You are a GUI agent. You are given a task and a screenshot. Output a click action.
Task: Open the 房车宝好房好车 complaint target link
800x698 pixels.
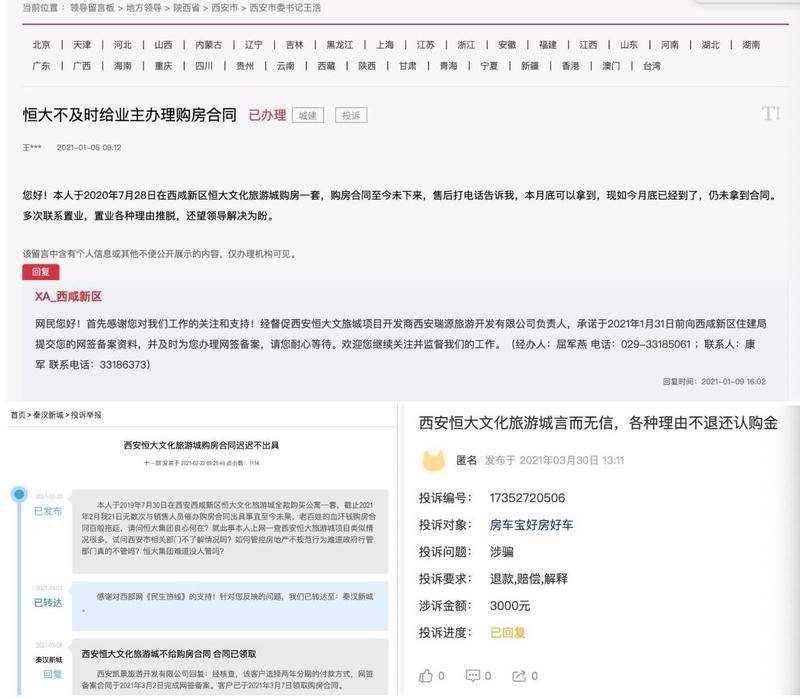click(531, 525)
